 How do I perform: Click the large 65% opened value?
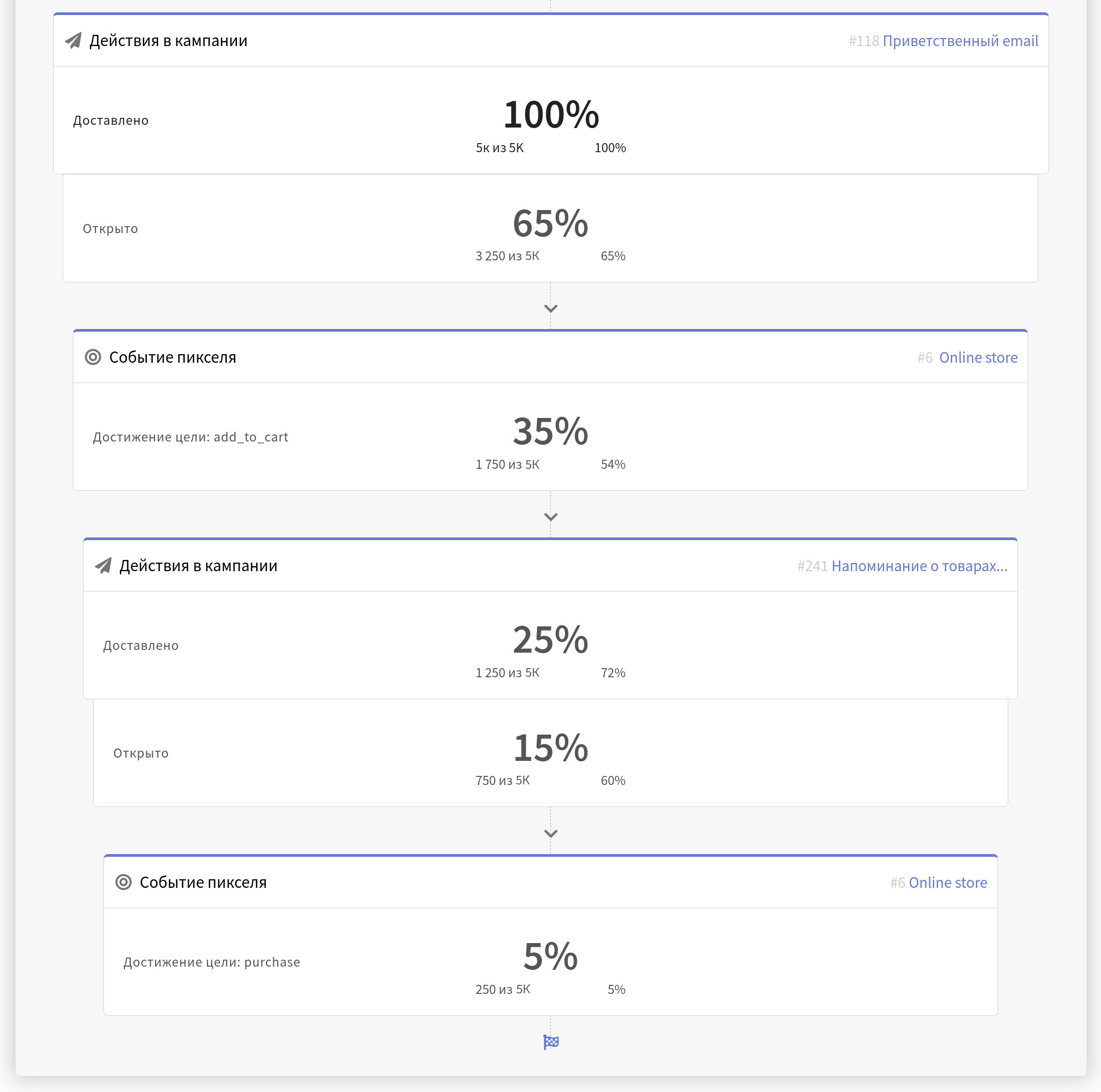coord(550,223)
